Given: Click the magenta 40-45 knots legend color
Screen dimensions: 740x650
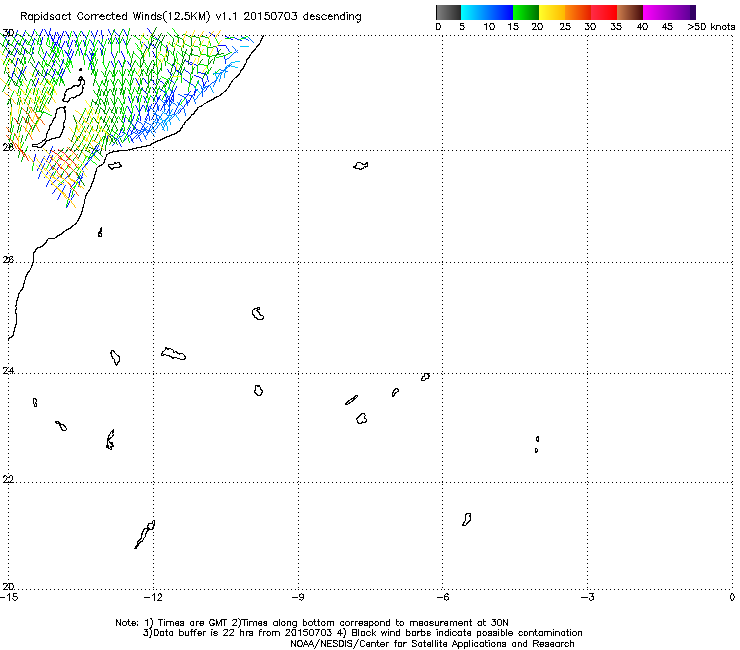Looking at the screenshot, I should [x=656, y=12].
